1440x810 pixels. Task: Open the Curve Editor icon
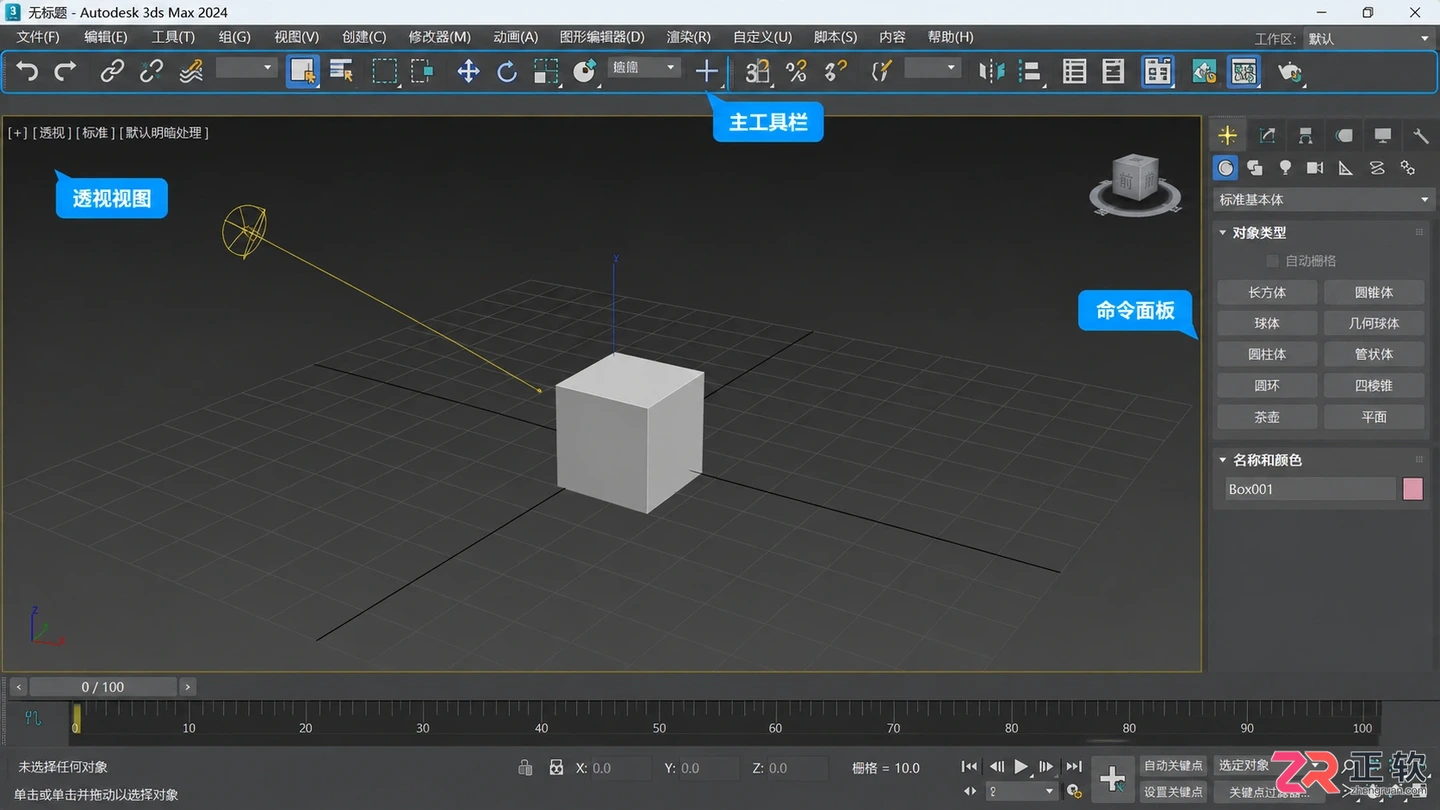point(1204,71)
